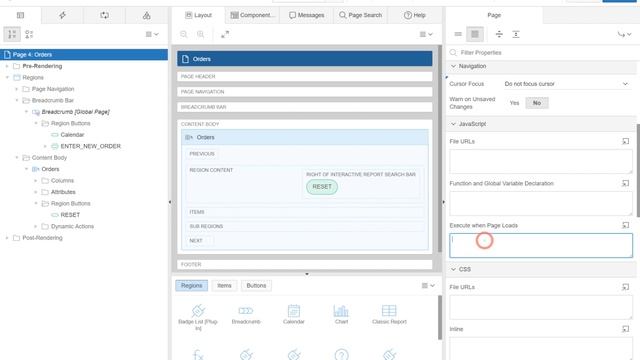The width and height of the screenshot is (640, 360).
Task: Expand the Post-Rendering tree node
Action: tap(7, 238)
